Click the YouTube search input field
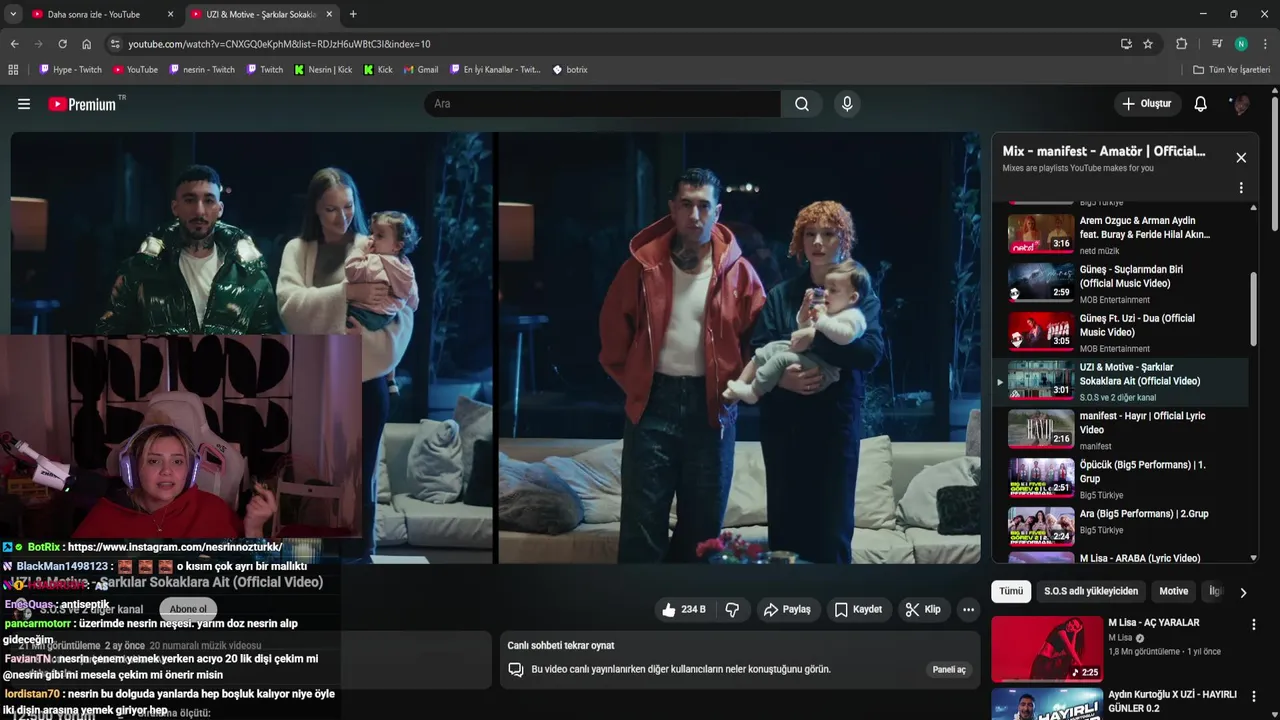 click(x=603, y=104)
